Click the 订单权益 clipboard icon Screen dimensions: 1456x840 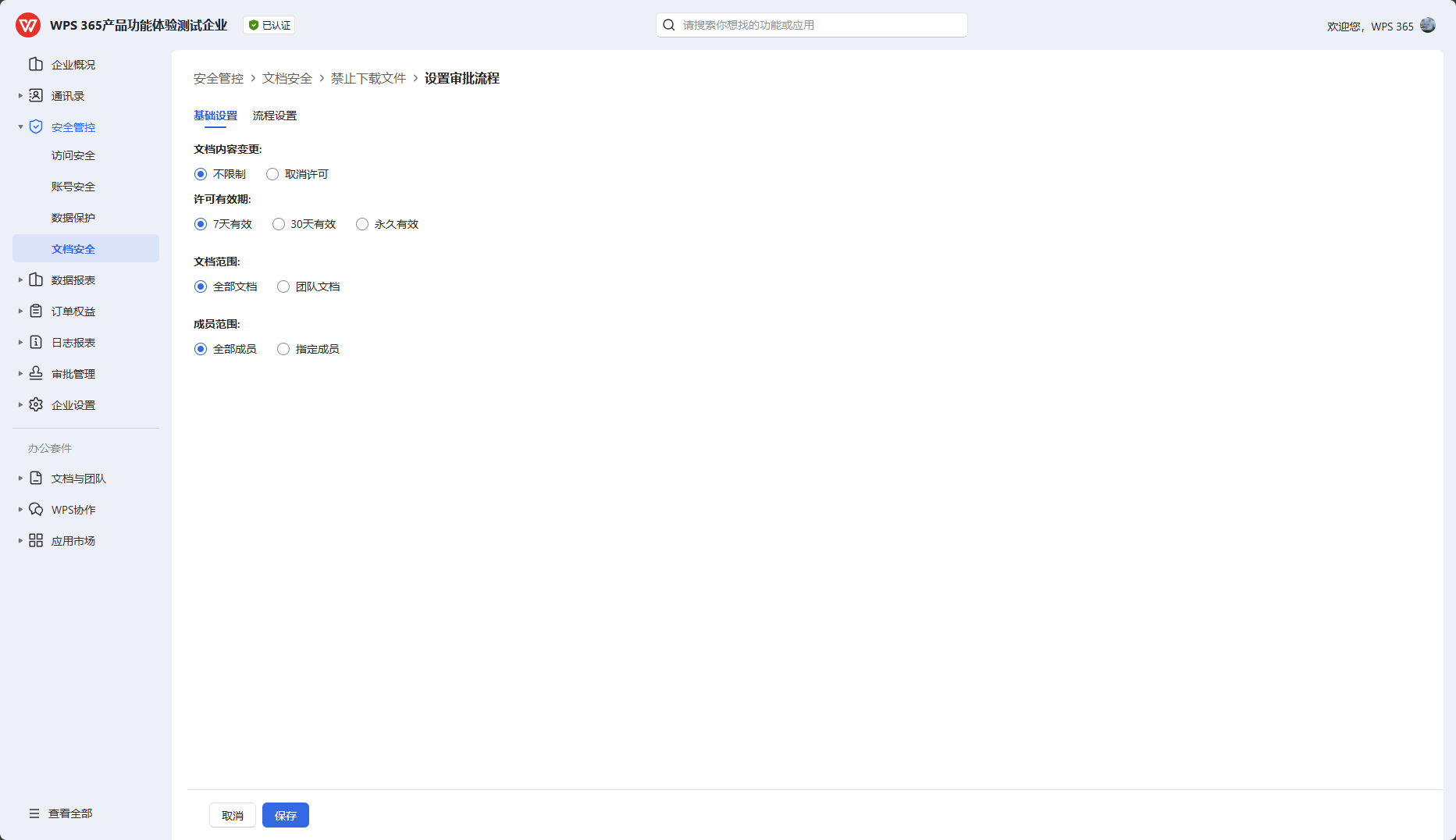(x=36, y=311)
